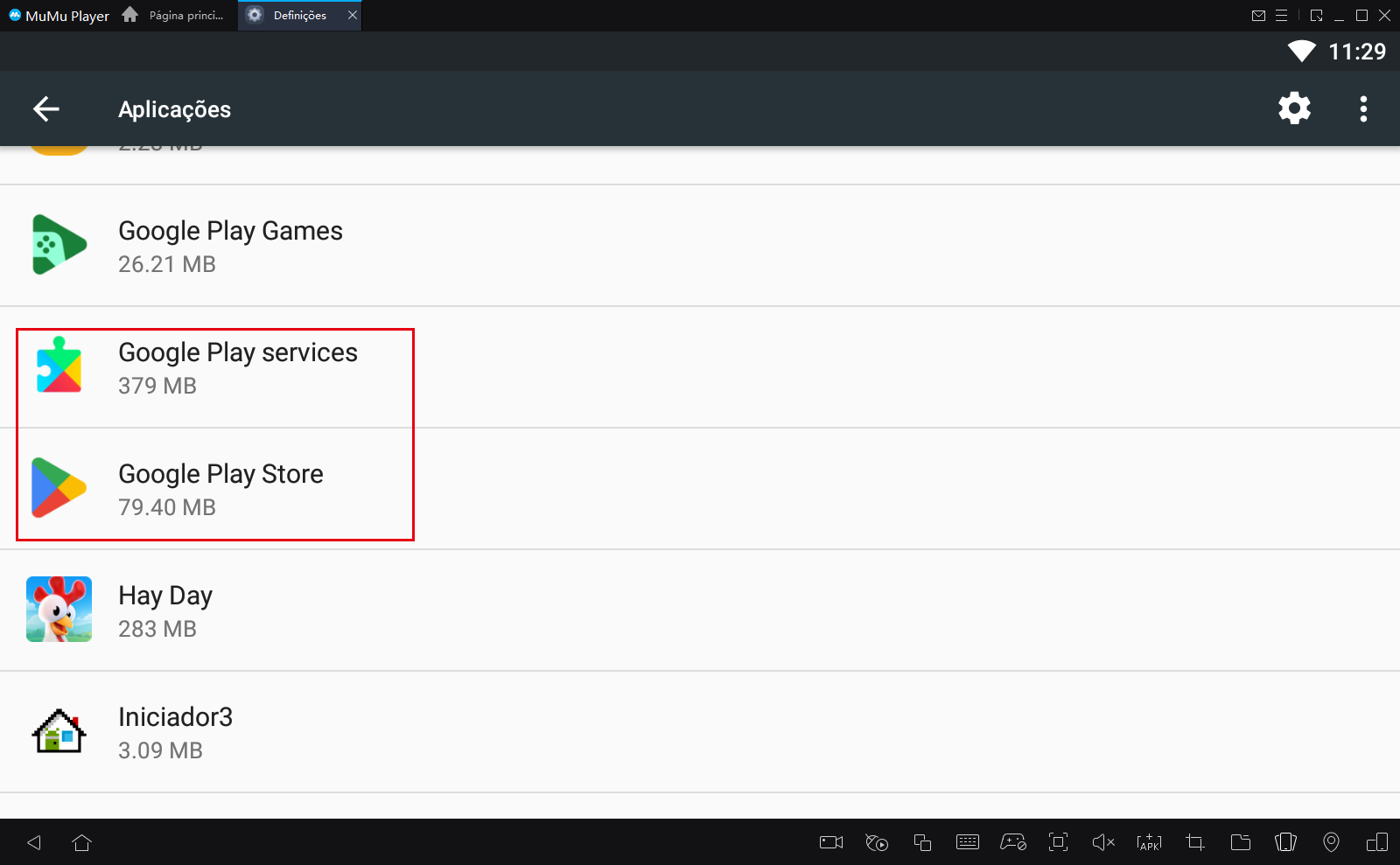The width and height of the screenshot is (1400, 865).
Task: Click the 79.40 MB size text
Action: click(167, 507)
